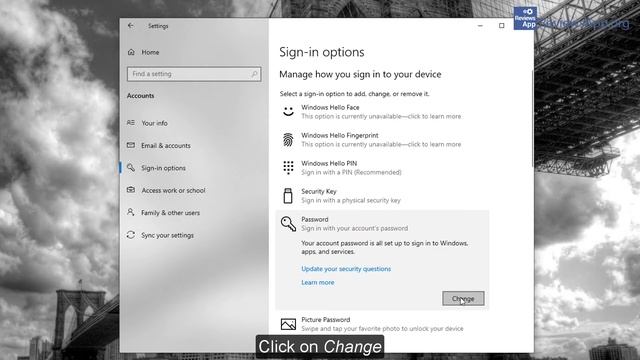The width and height of the screenshot is (640, 360).
Task: Click 'Sign in with a physical security key' text
Action: tap(351, 200)
